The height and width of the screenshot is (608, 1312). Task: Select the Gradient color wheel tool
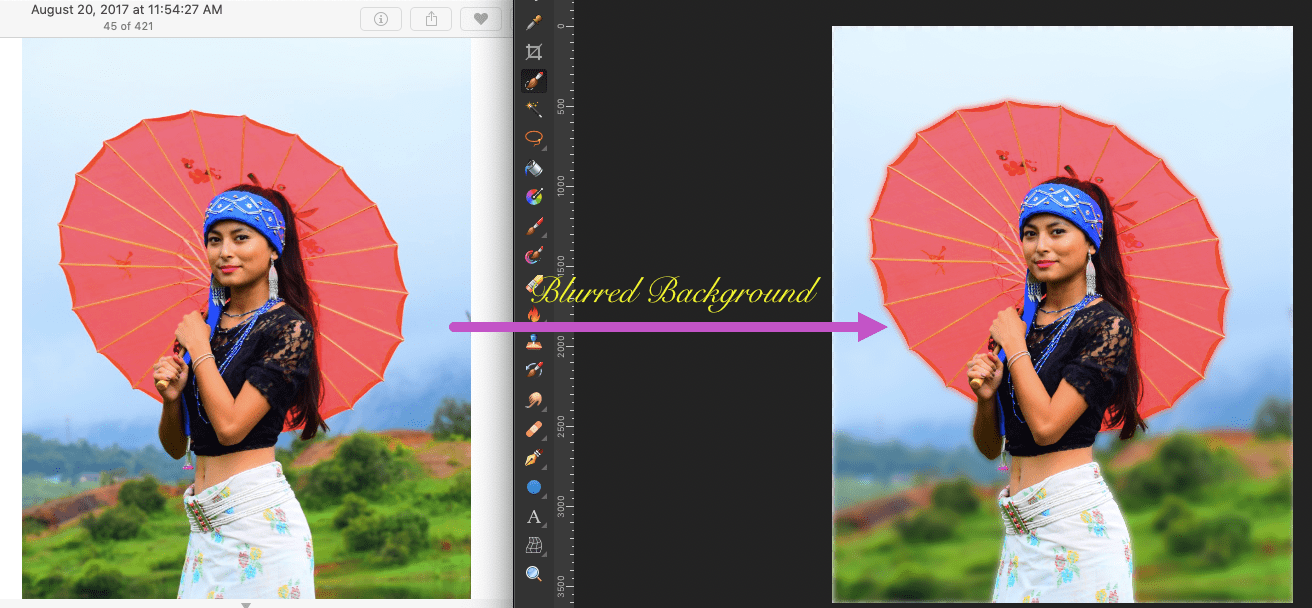point(534,197)
